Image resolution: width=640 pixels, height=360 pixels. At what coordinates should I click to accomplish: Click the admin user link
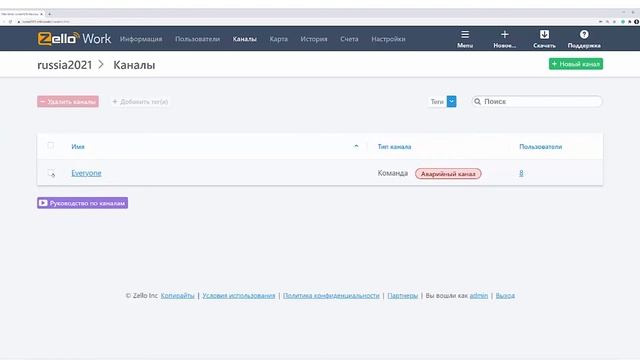pos(479,296)
